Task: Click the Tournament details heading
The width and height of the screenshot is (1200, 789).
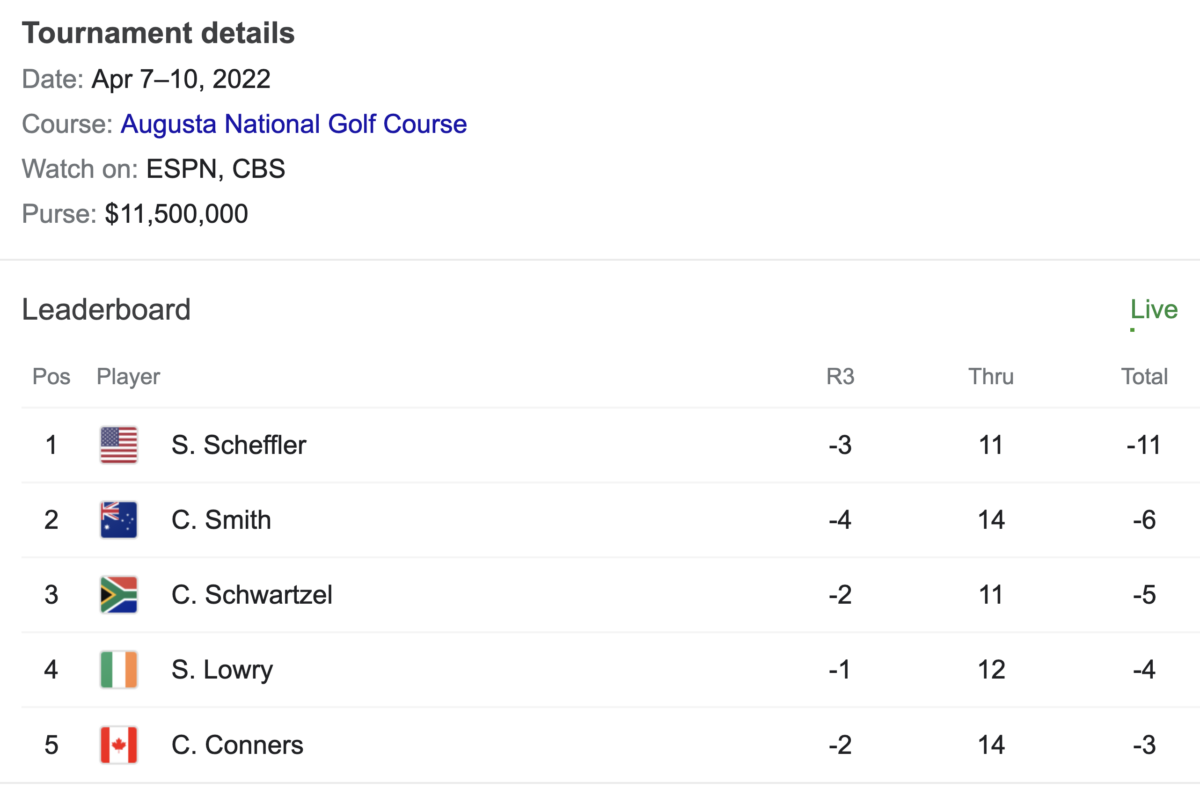Action: point(158,33)
